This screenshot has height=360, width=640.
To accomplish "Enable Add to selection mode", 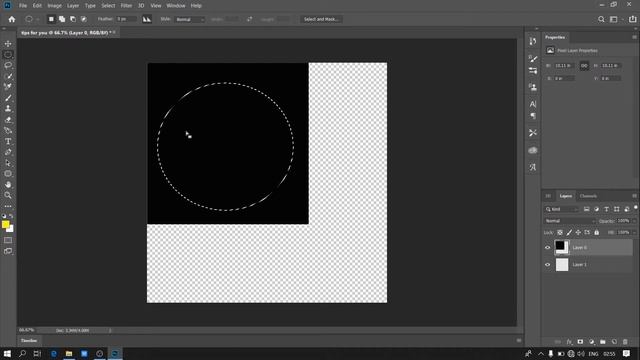I will pyautogui.click(x=62, y=19).
